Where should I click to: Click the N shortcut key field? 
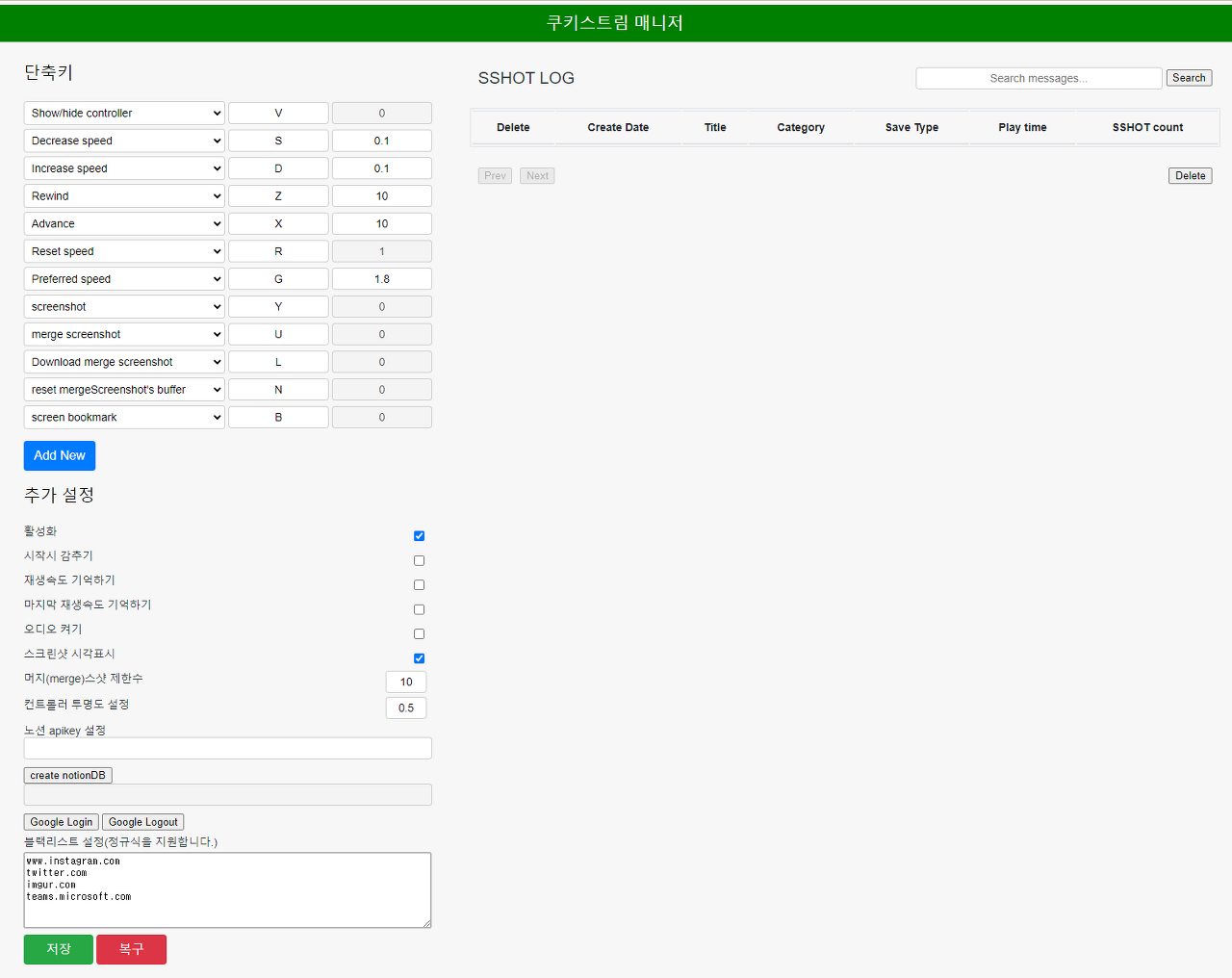(x=278, y=390)
